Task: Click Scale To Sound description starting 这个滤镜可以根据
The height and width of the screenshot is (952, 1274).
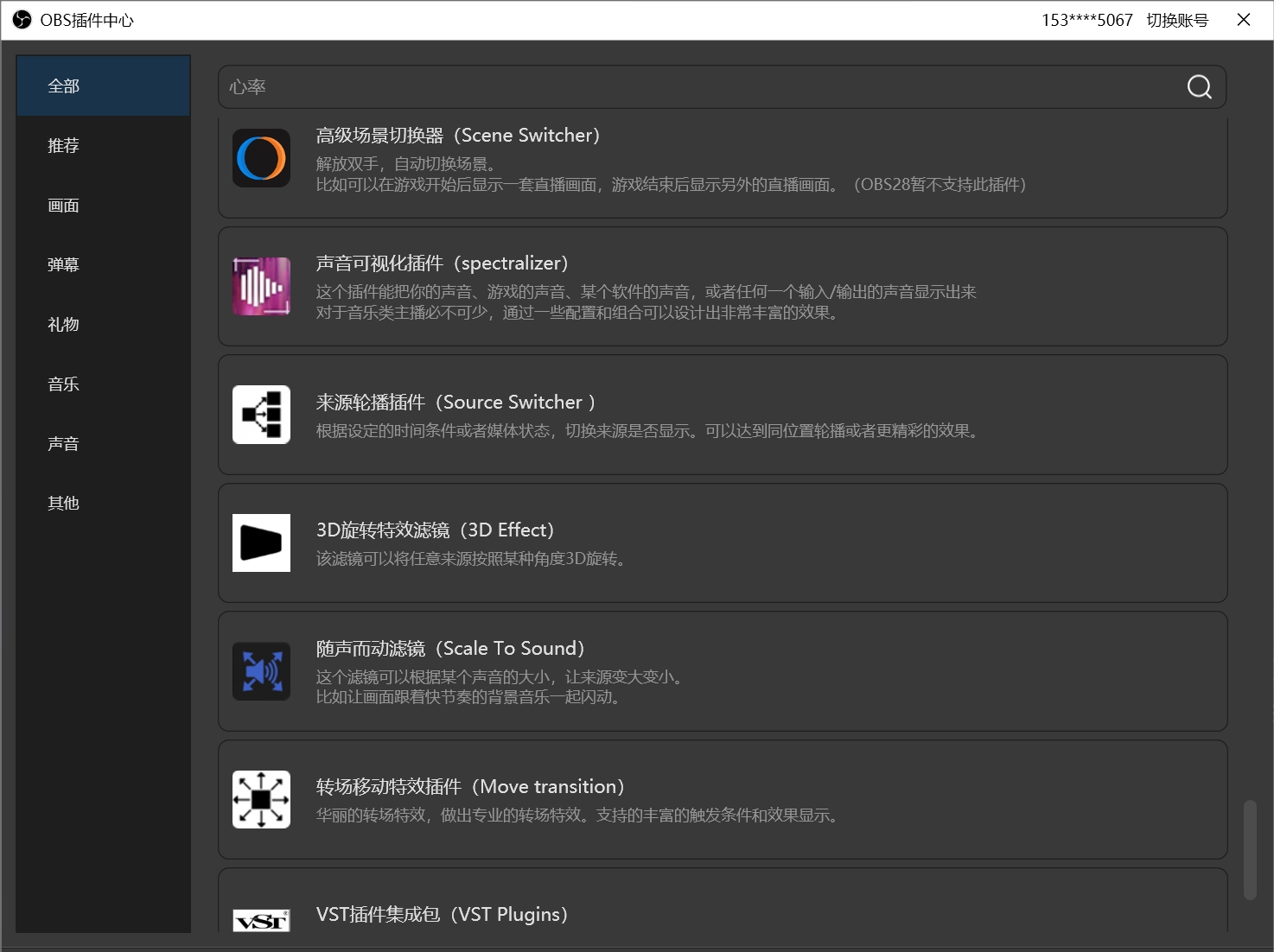Action: pyautogui.click(x=502, y=676)
